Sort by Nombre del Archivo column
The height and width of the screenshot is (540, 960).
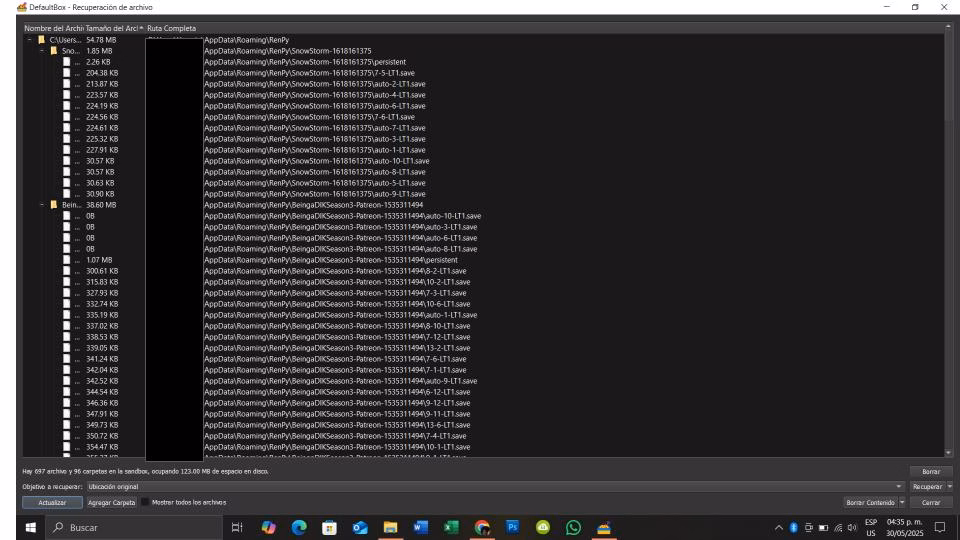click(53, 28)
